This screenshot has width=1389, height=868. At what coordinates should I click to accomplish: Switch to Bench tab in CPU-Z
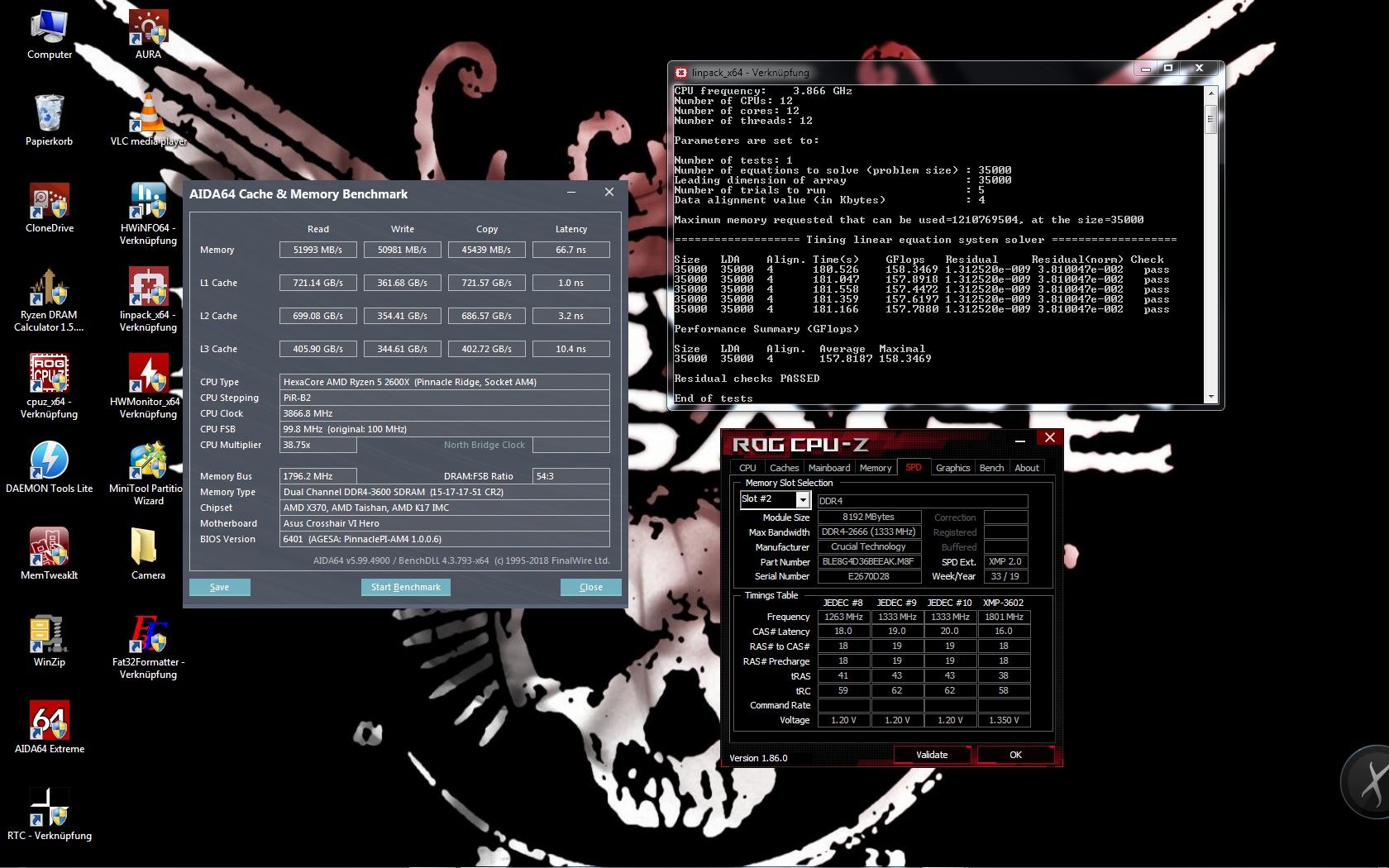pyautogui.click(x=991, y=468)
